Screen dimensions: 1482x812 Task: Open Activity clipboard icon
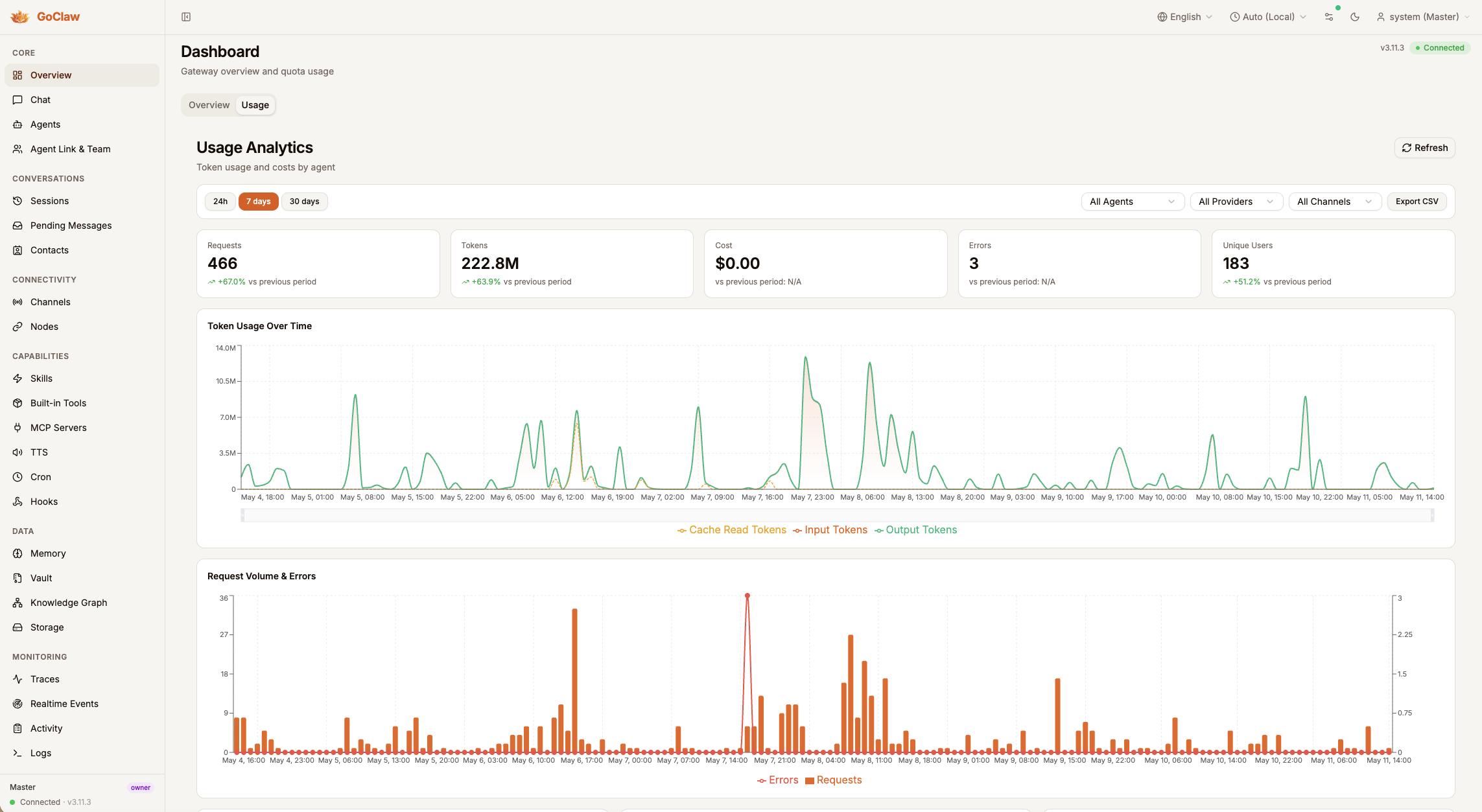(18, 728)
